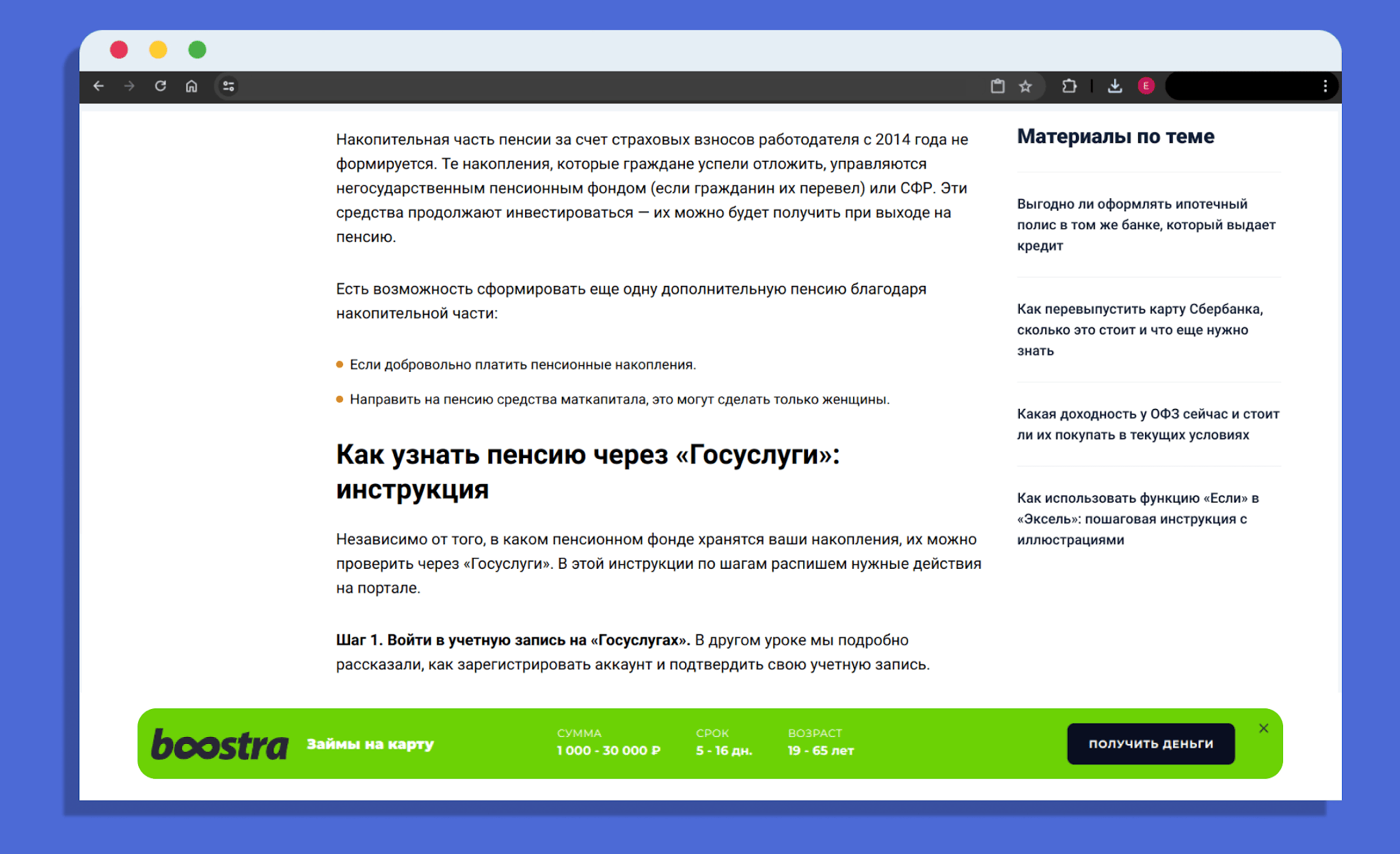Viewport: 1400px width, 854px height.
Task: Go back with the browser back arrow
Action: pyautogui.click(x=98, y=86)
